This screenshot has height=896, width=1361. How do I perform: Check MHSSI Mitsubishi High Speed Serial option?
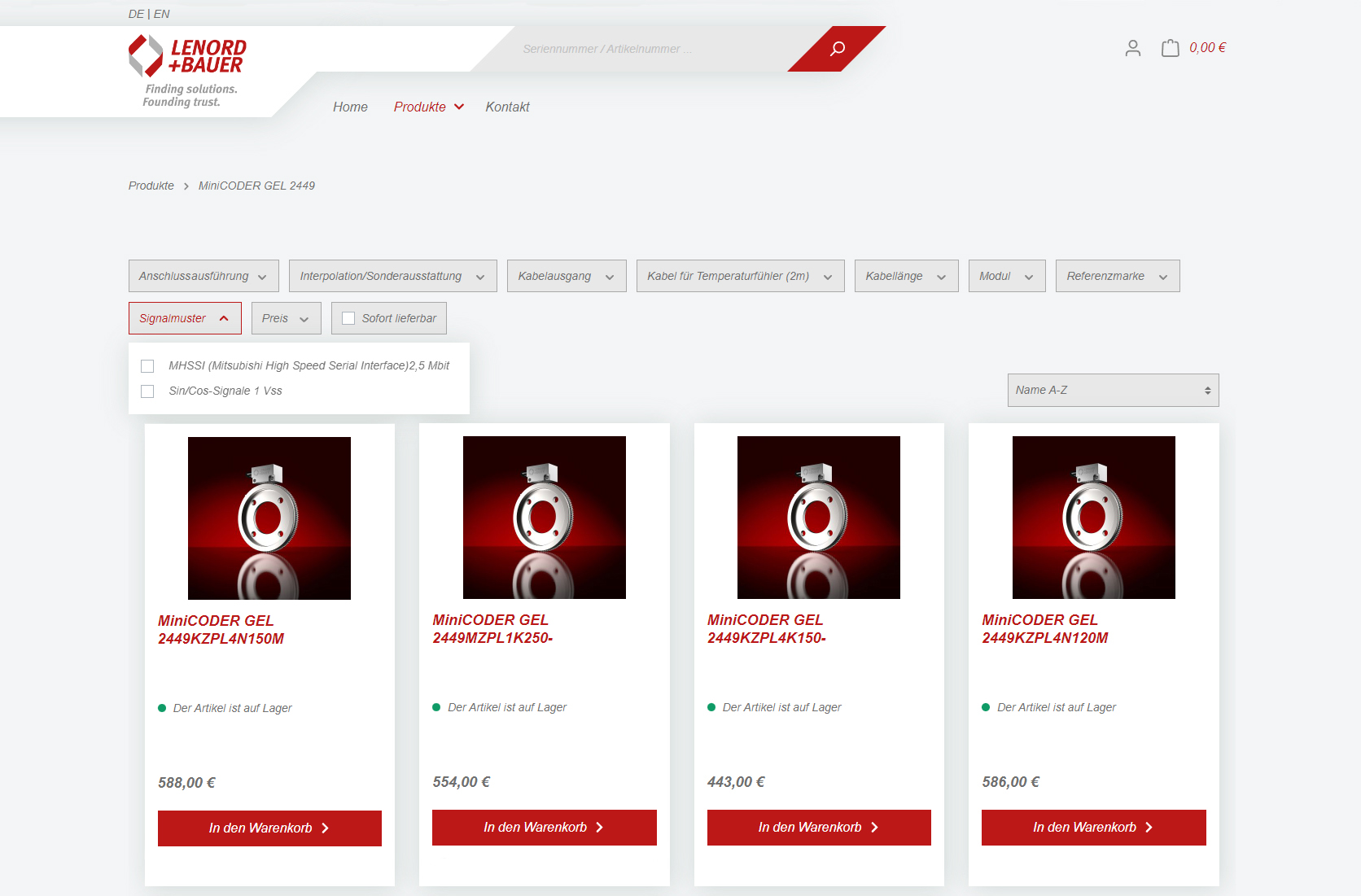coord(147,366)
